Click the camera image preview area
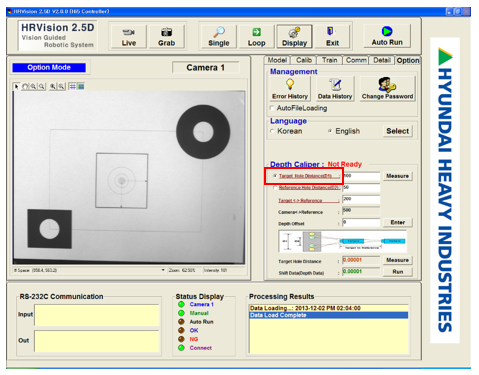 point(129,178)
